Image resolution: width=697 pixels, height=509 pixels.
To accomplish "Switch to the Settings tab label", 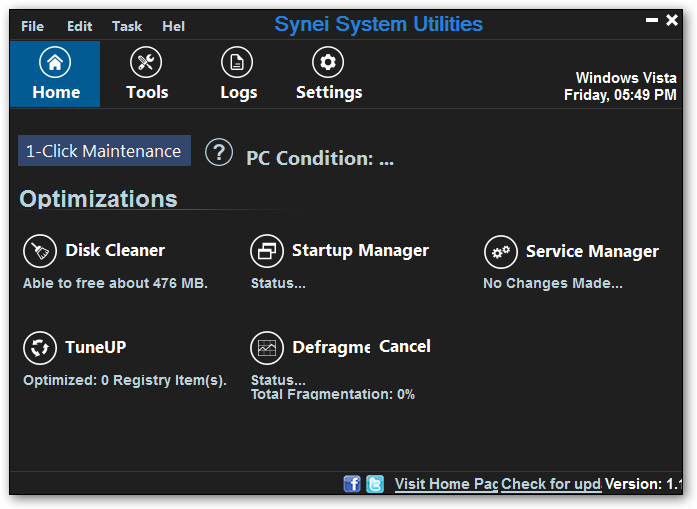I will click(329, 93).
